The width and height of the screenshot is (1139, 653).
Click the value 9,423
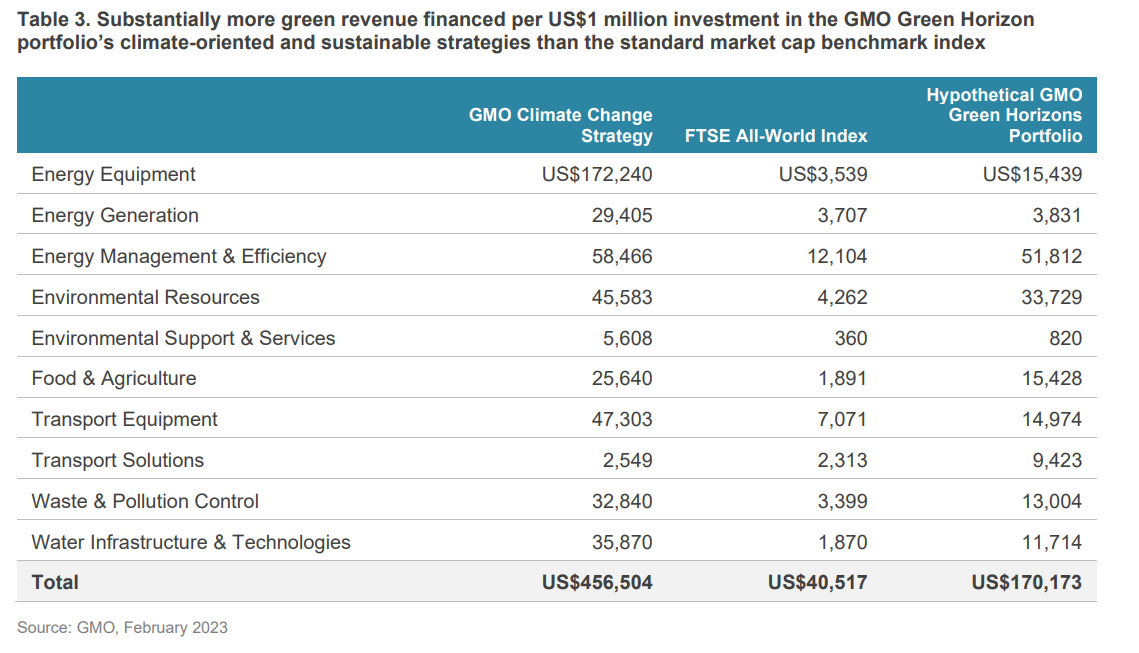coord(1057,461)
